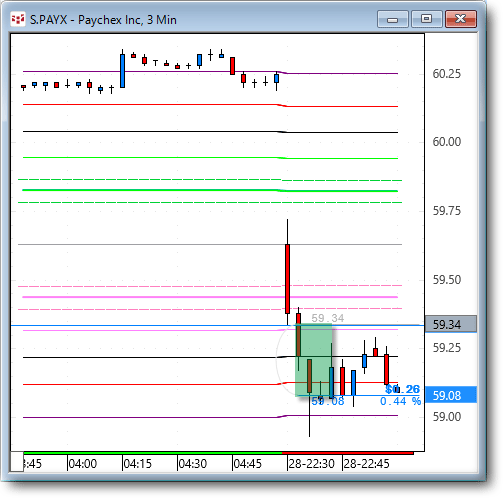Click the 59.34 price marker on the scale
The width and height of the screenshot is (504, 499).
click(451, 324)
